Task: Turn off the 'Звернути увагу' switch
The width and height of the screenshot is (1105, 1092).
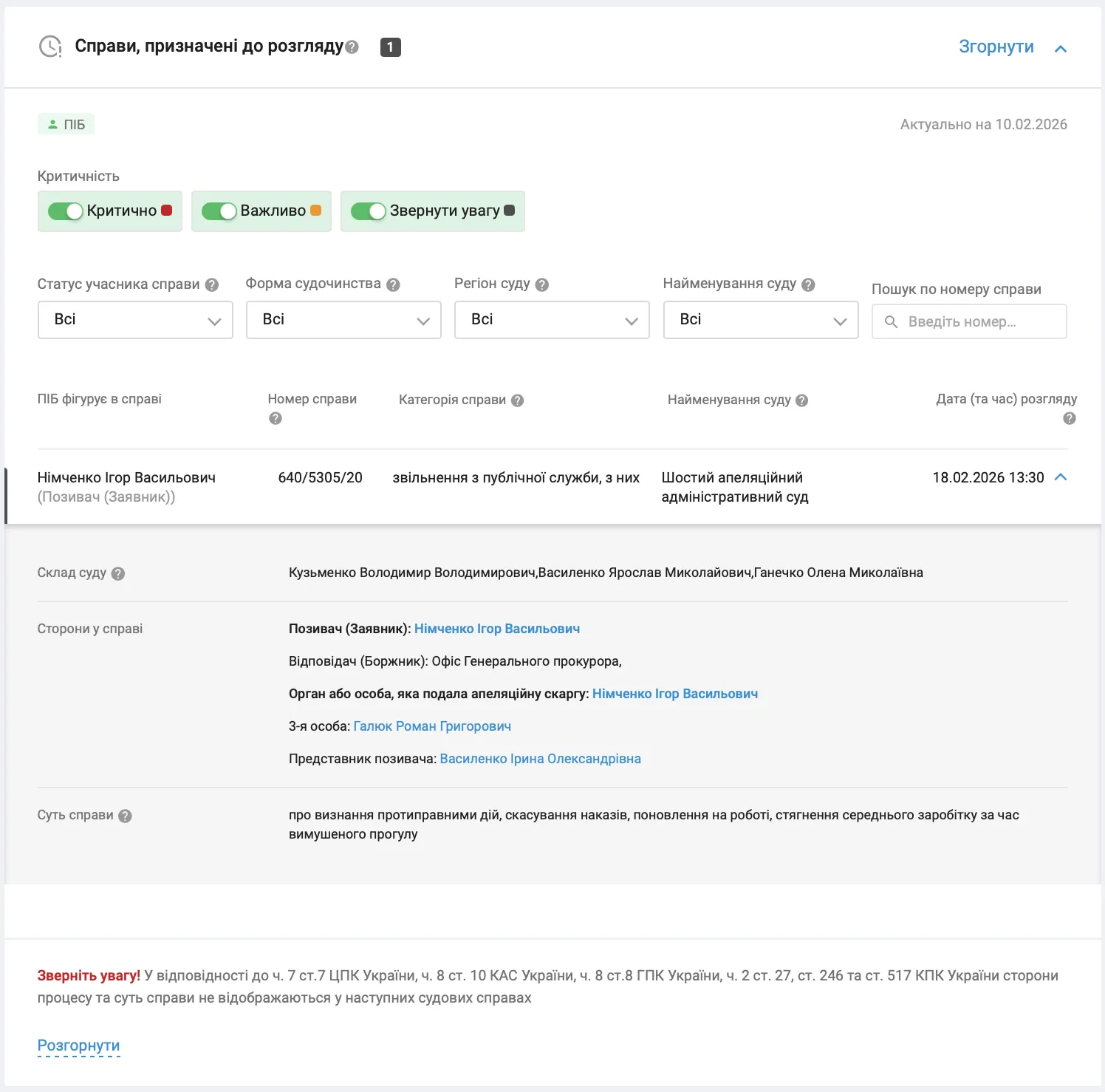Action: pos(369,211)
